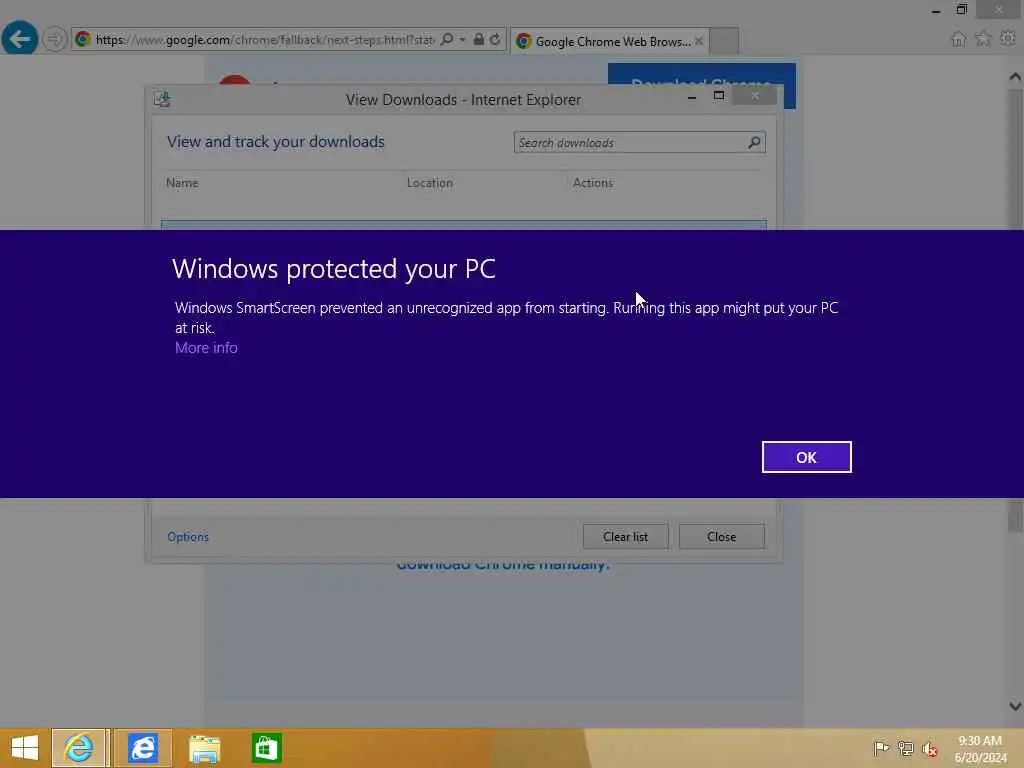Select the Google Chrome Web Browser tab
Screen dimensions: 1024x768
click(x=609, y=41)
